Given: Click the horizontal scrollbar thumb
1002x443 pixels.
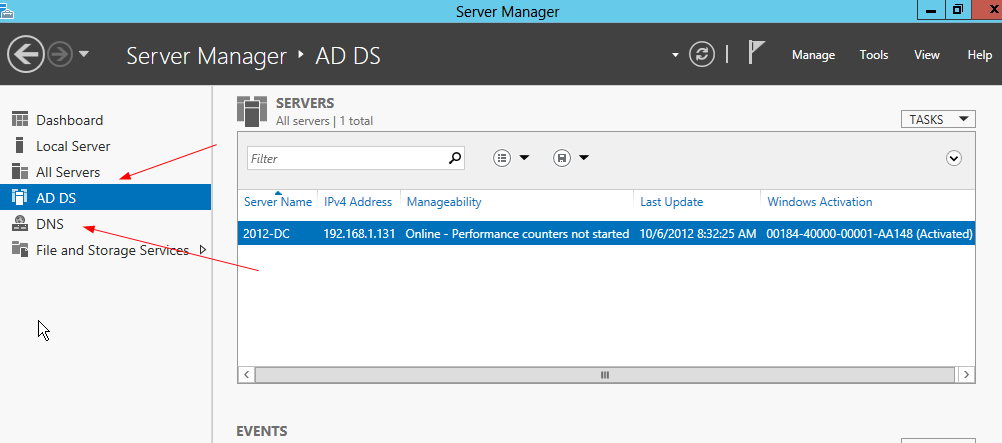Looking at the screenshot, I should point(605,375).
